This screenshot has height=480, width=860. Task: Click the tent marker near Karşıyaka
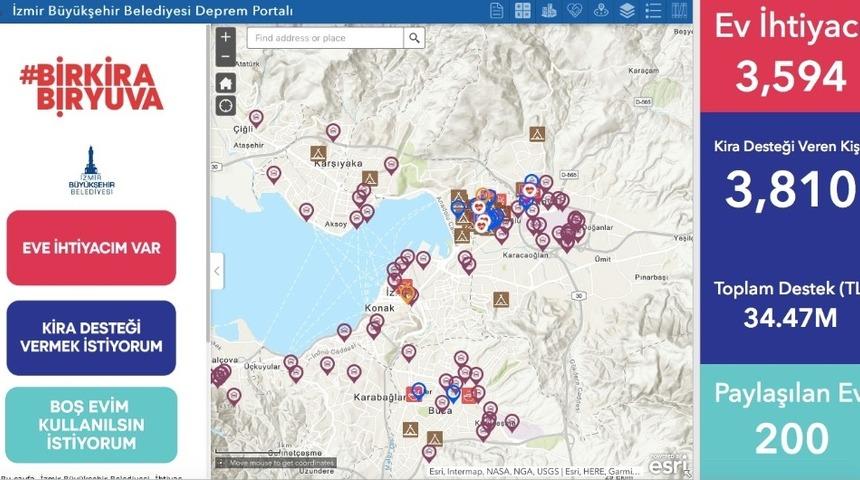click(318, 154)
